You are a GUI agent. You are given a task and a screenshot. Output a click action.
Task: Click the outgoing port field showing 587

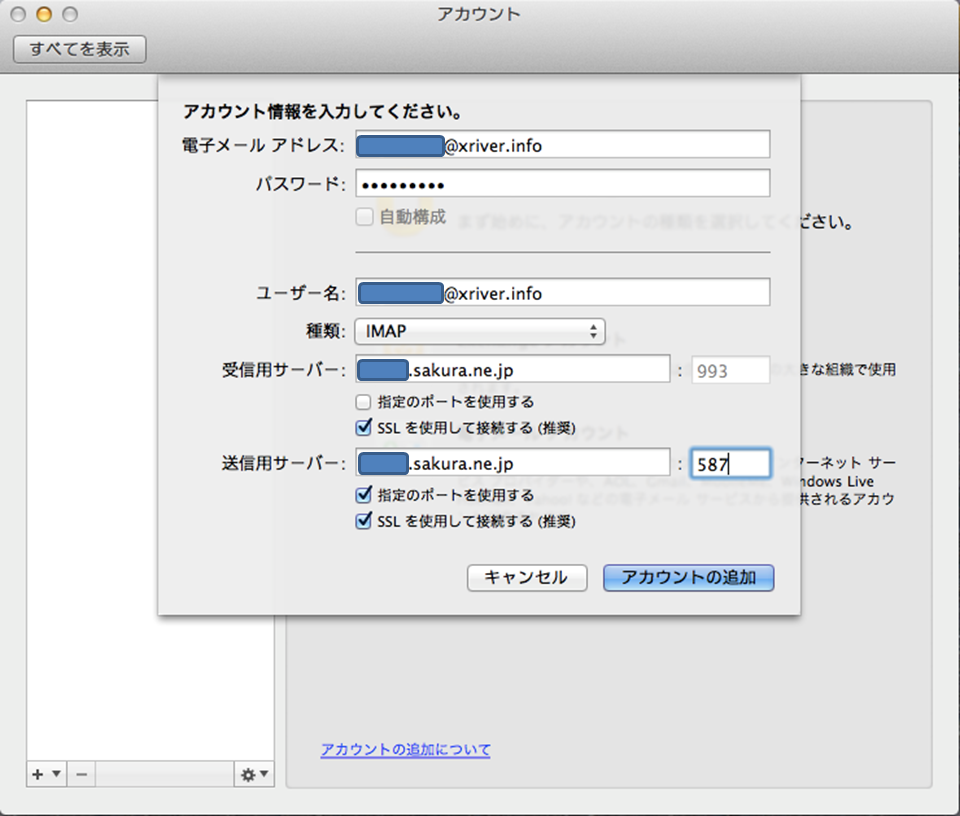(x=730, y=464)
